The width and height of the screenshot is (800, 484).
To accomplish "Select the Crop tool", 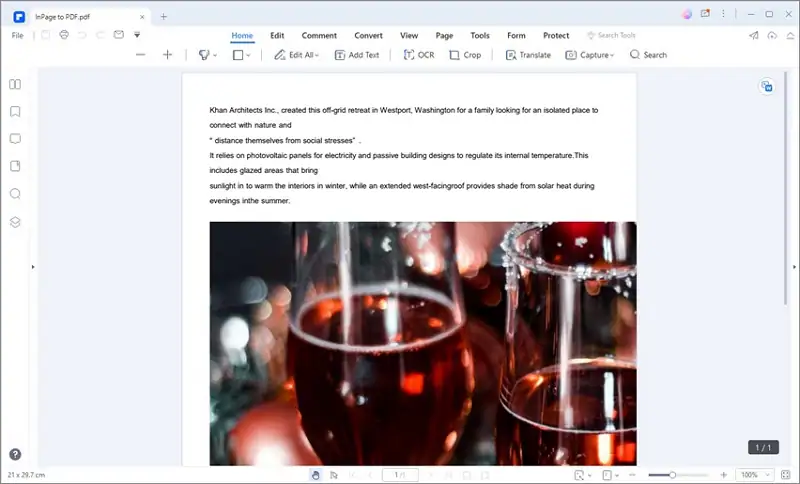I will (465, 55).
